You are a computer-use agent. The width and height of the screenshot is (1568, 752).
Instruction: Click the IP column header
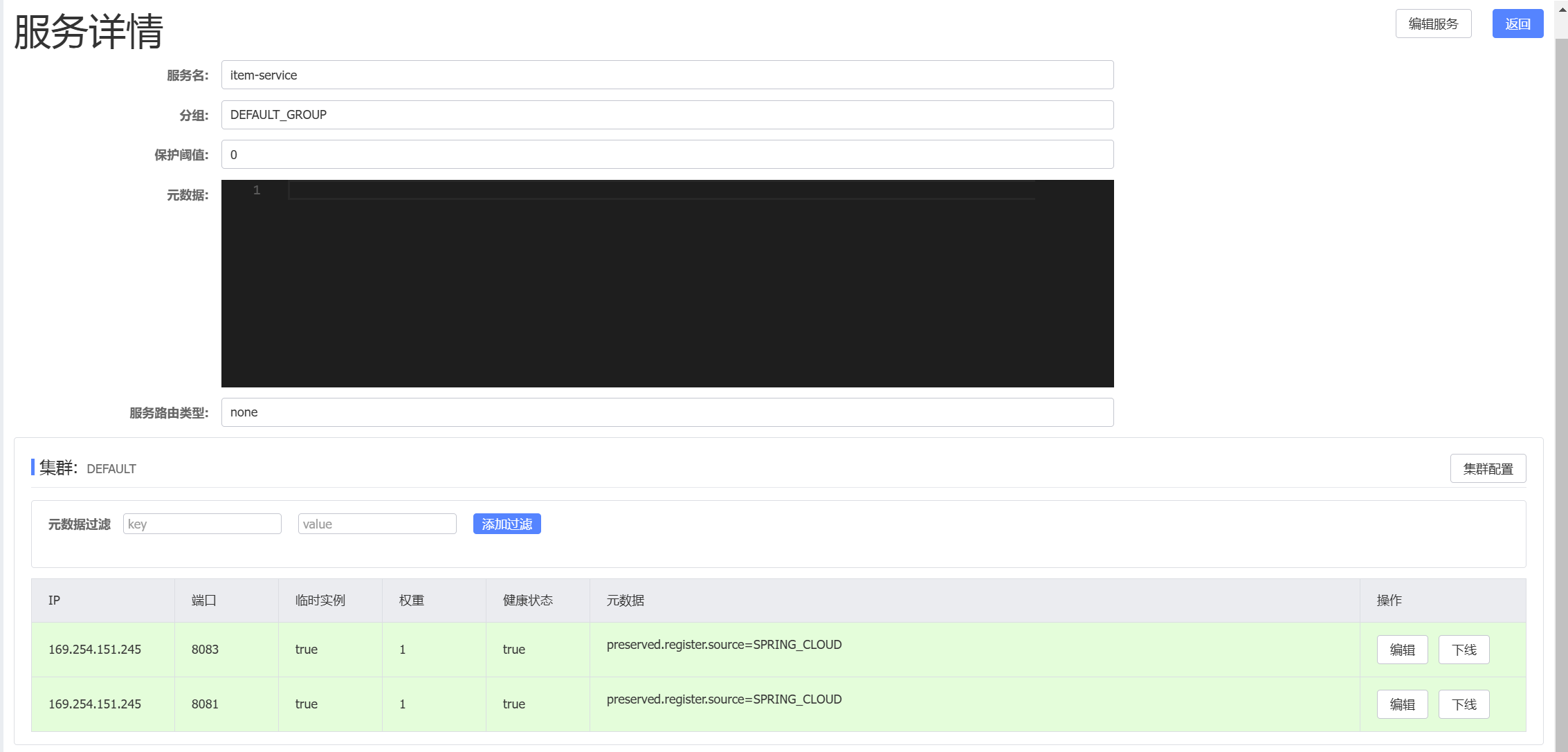55,600
